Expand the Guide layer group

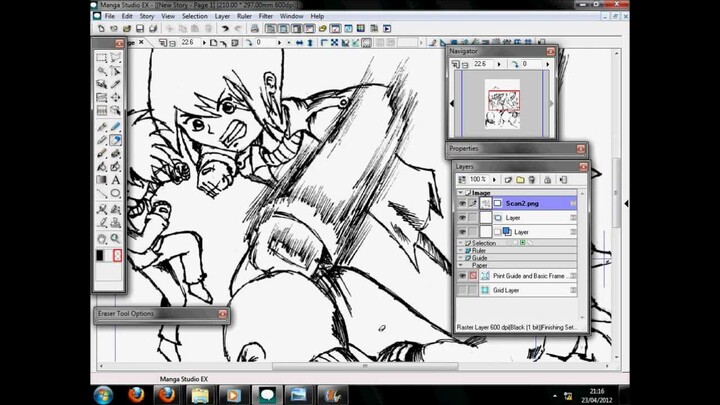click(461, 258)
